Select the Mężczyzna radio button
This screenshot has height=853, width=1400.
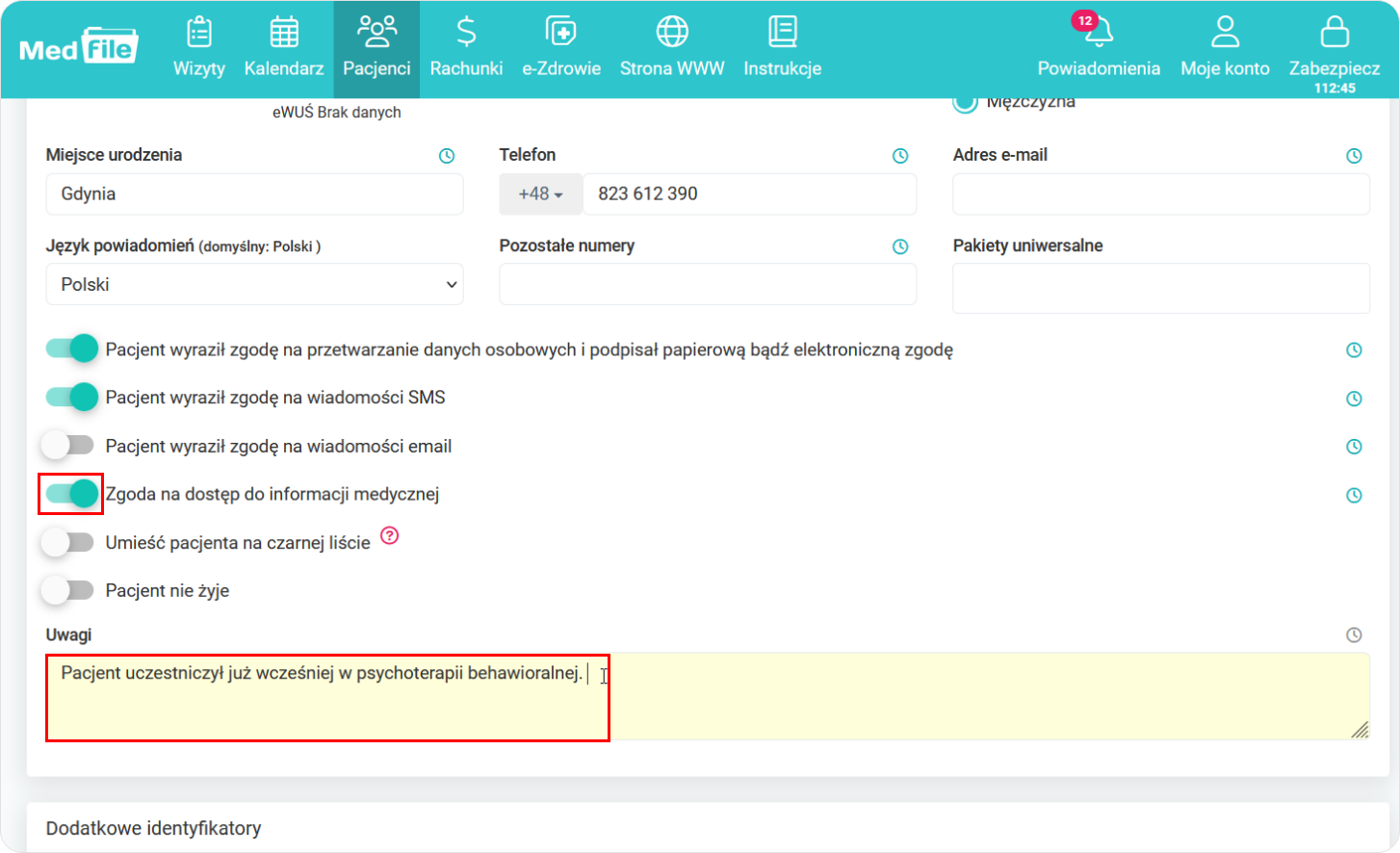click(x=965, y=103)
